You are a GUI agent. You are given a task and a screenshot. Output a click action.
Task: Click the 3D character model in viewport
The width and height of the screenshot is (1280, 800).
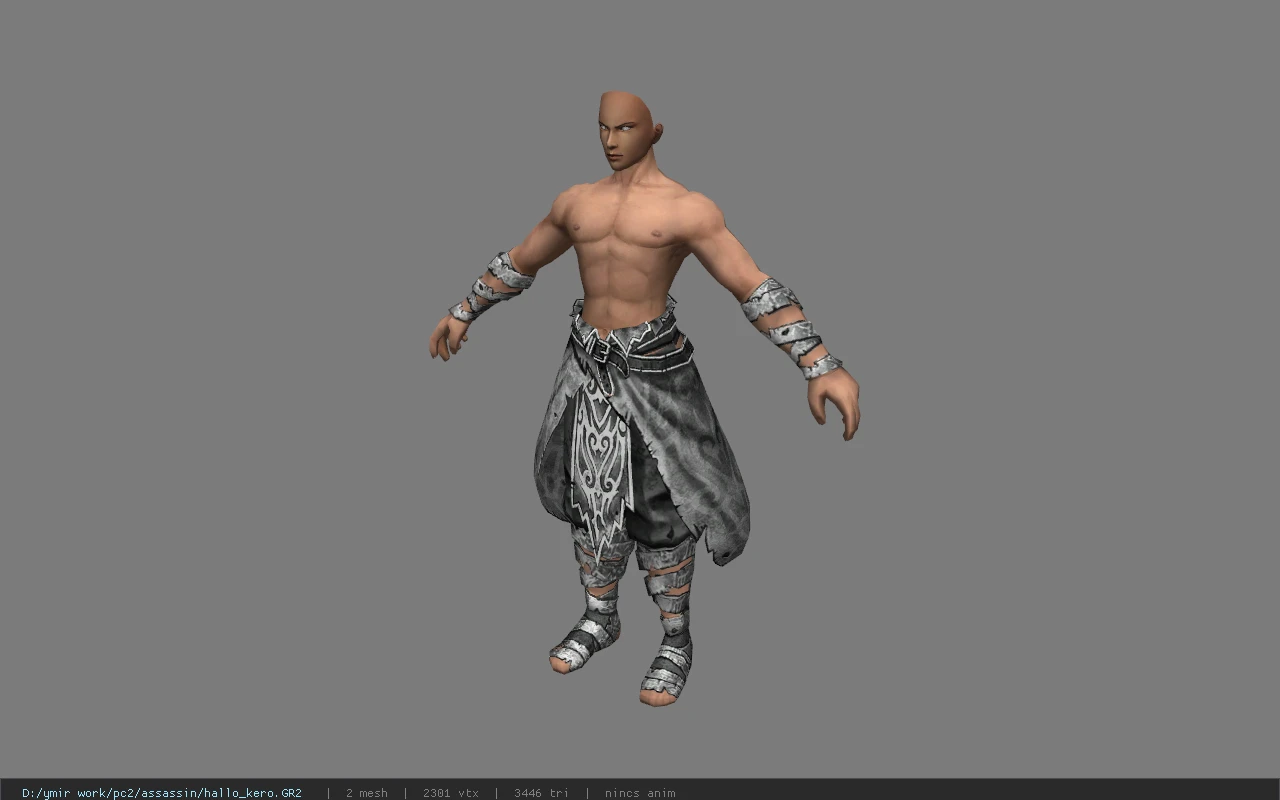[x=643, y=400]
